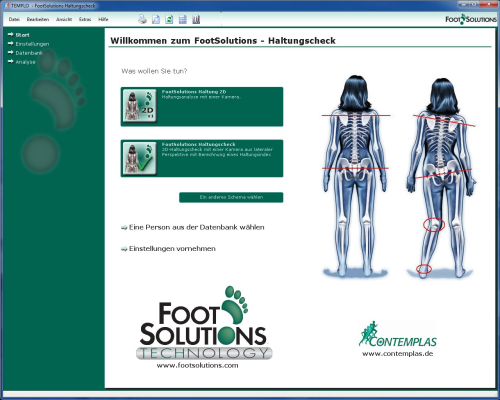This screenshot has width=500, height=400.
Task: Open the bar chart report icon
Action: pos(196,19)
